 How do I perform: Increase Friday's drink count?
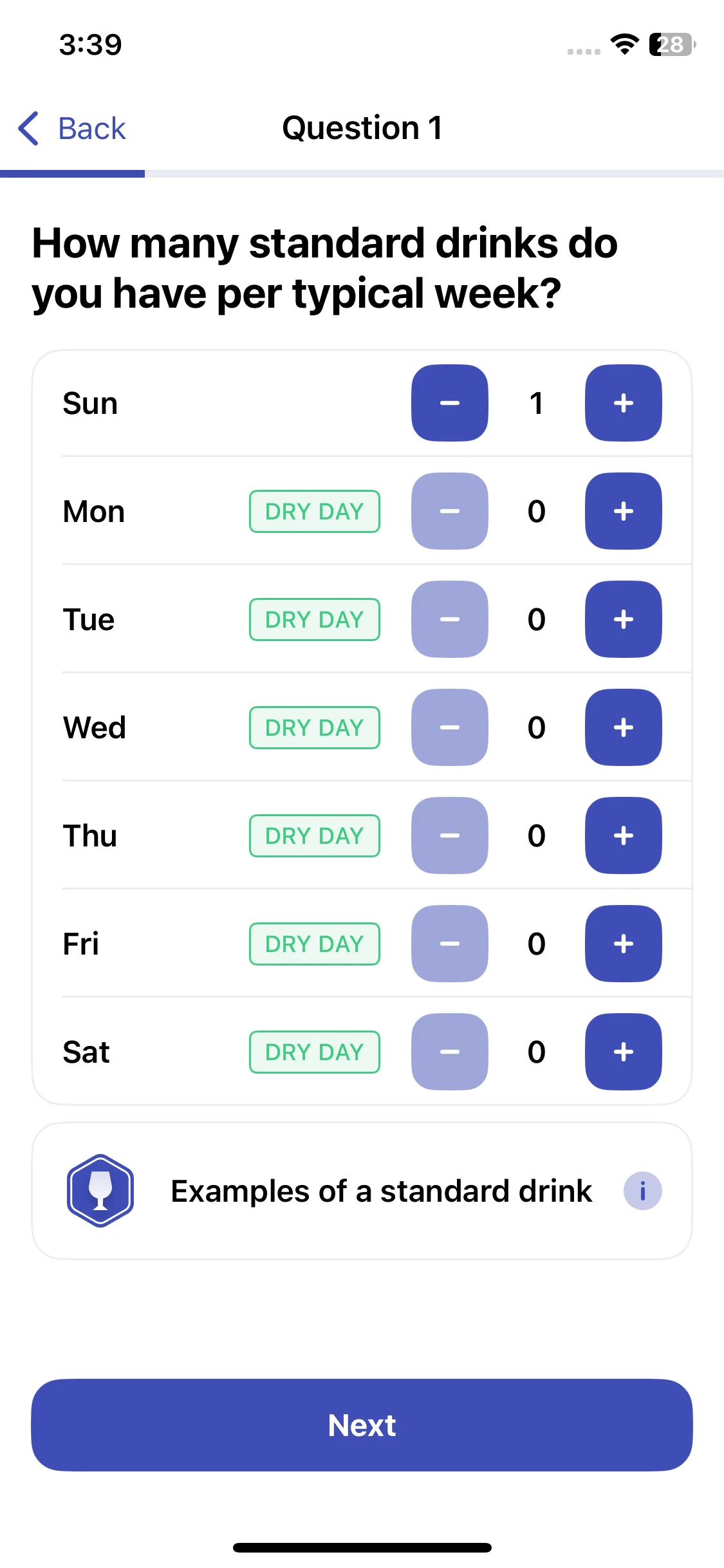pyautogui.click(x=623, y=944)
